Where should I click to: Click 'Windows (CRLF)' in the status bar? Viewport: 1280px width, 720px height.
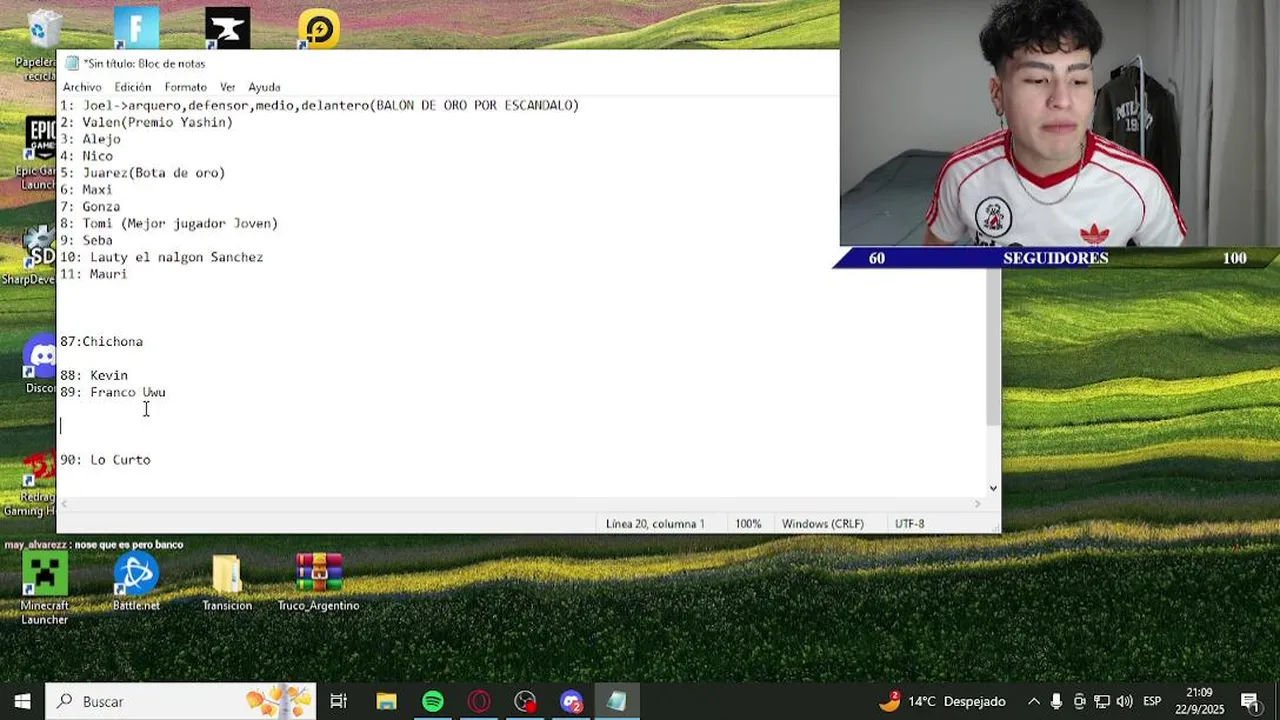[822, 524]
